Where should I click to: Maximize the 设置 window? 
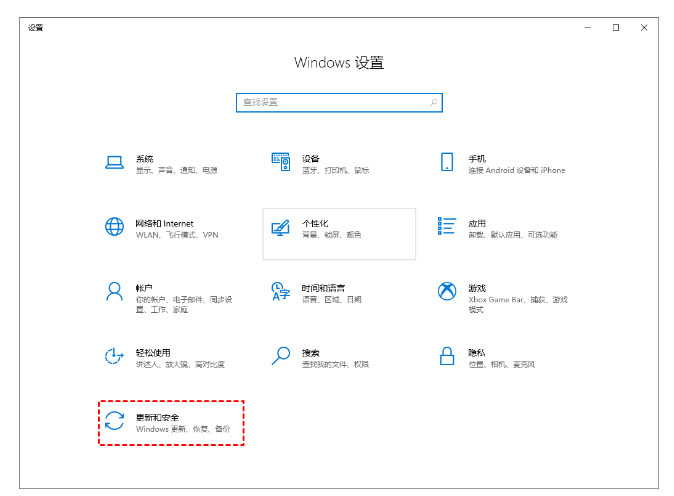pyautogui.click(x=616, y=27)
